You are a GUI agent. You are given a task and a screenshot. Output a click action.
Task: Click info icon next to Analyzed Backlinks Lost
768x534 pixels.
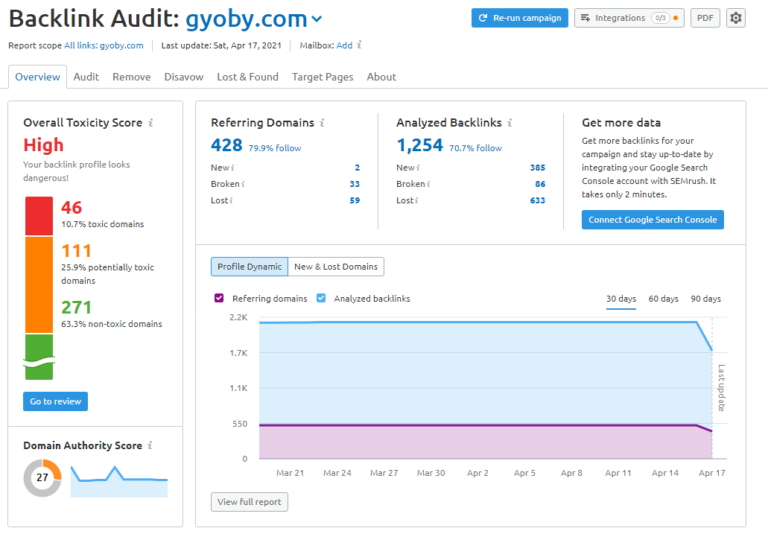pos(416,200)
